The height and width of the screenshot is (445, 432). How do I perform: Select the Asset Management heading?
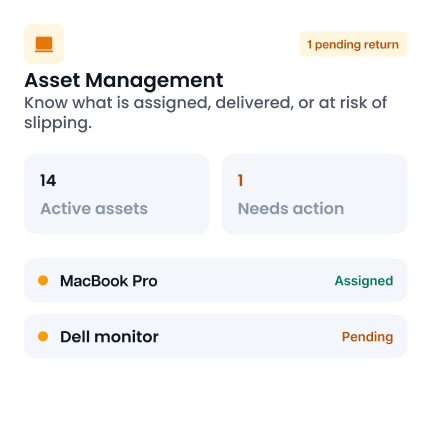[x=124, y=80]
